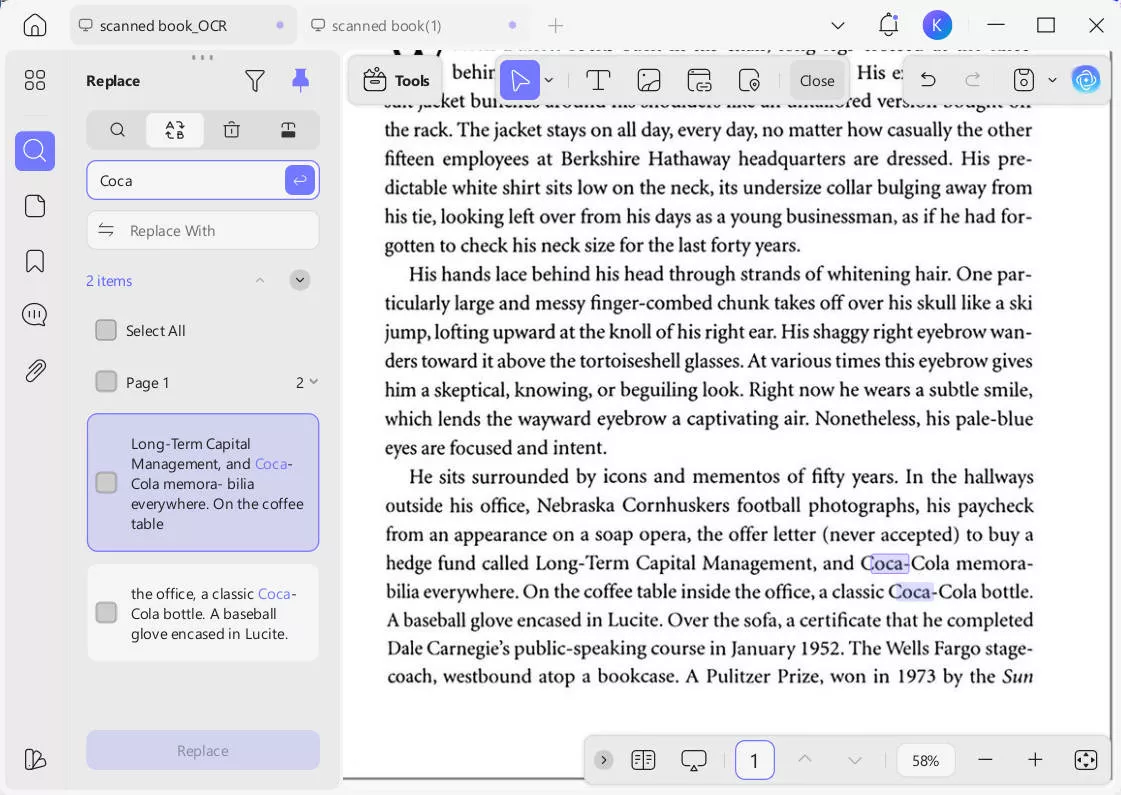The width and height of the screenshot is (1121, 795).
Task: Select the Image tool in the toolbar
Action: [649, 79]
